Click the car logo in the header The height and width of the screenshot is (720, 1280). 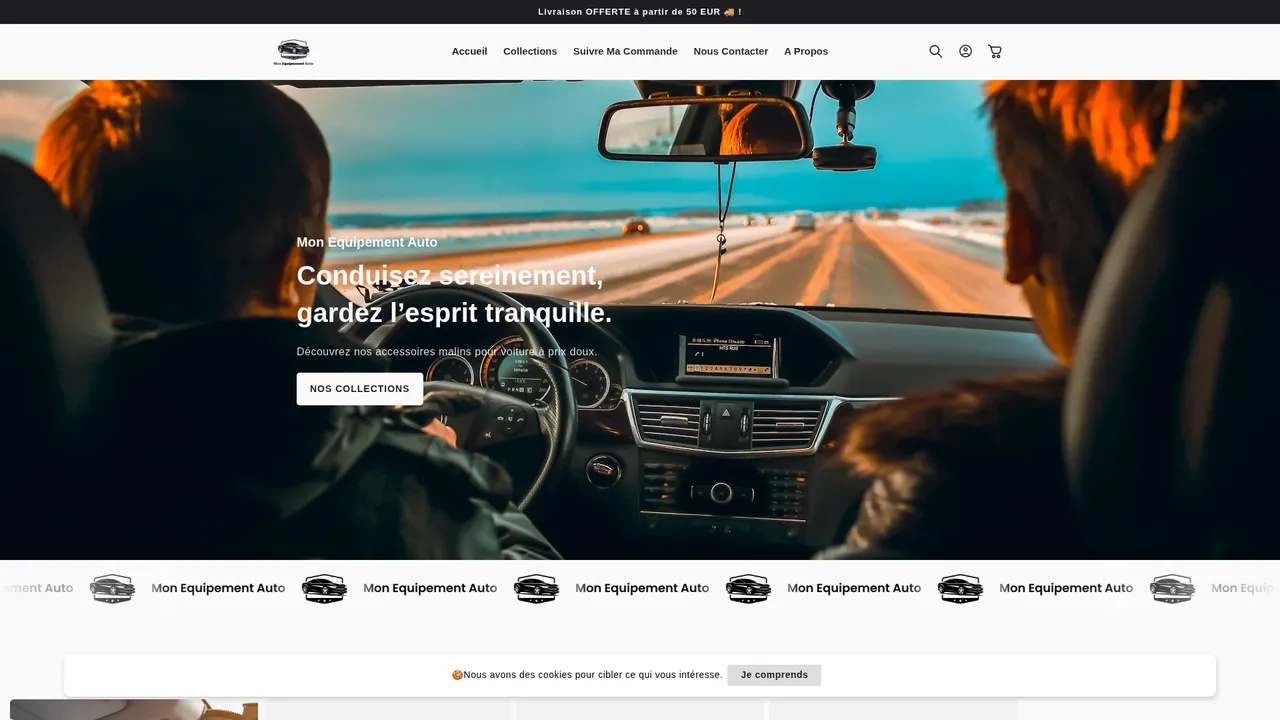click(x=294, y=51)
